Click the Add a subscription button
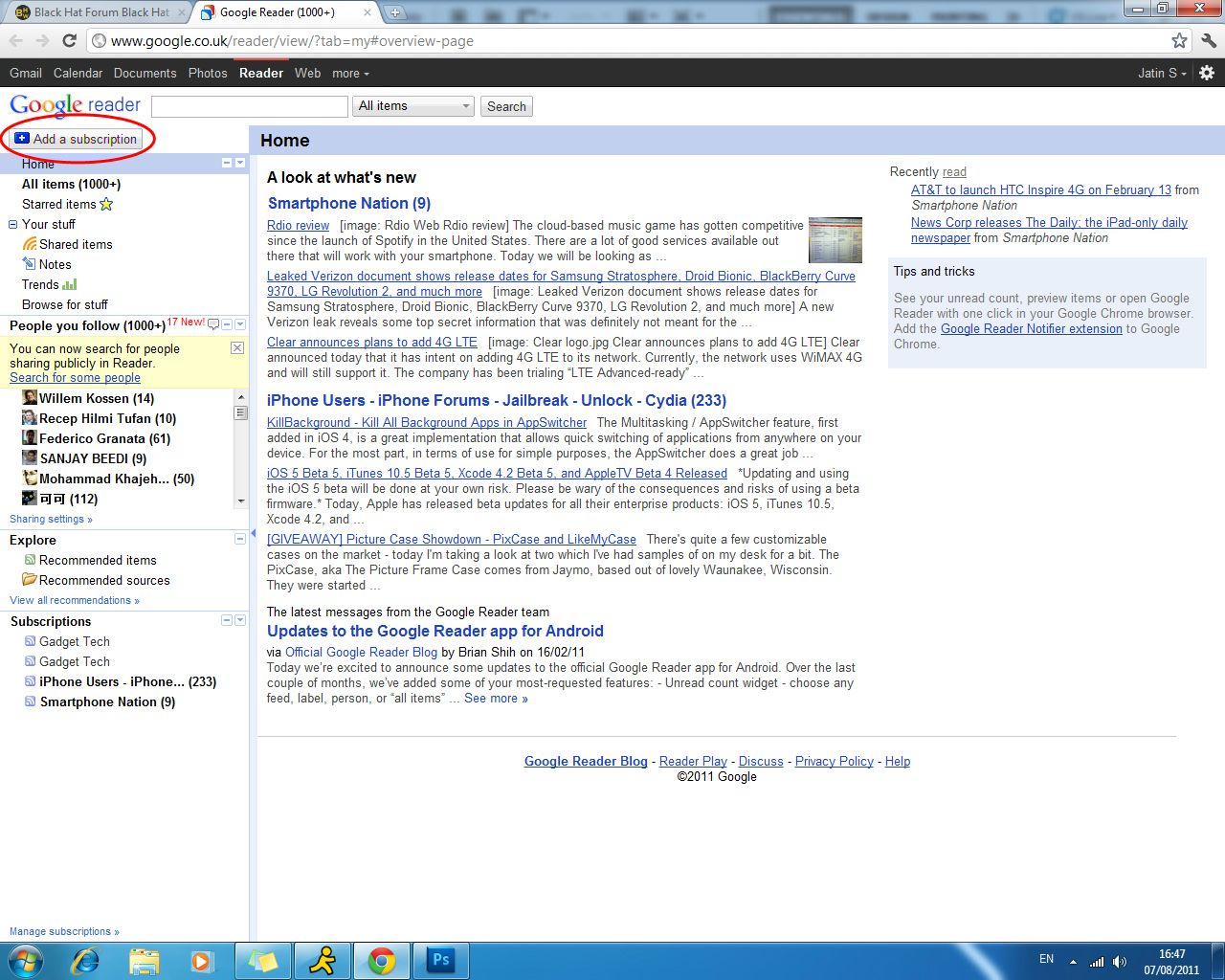The height and width of the screenshot is (980, 1225). pos(76,139)
